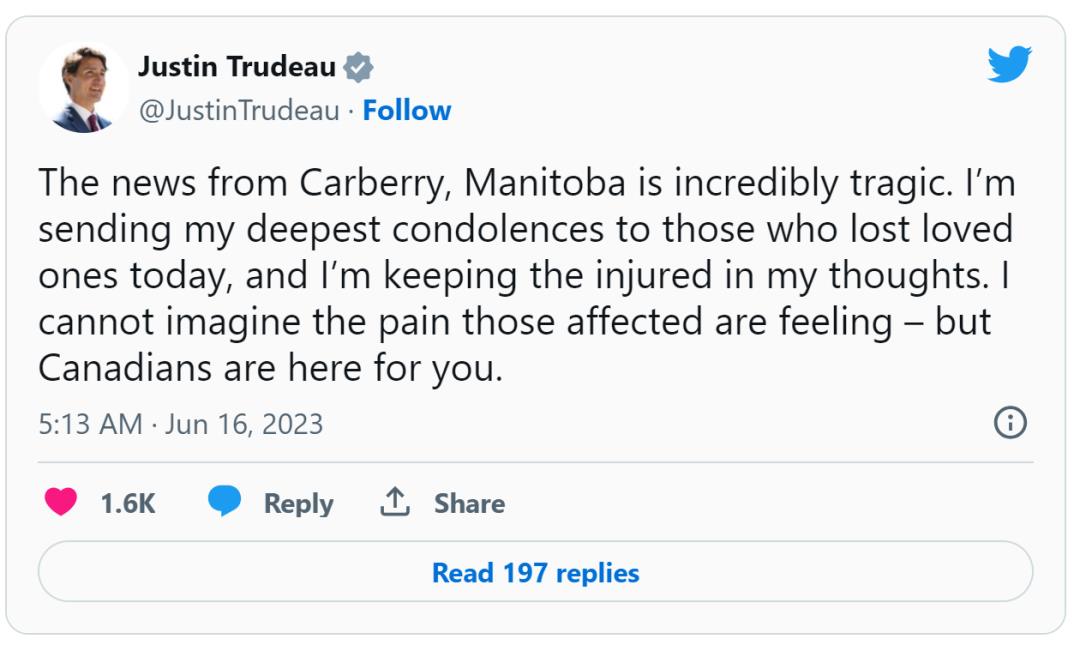Click the Twitter bird logo
Viewport: 1080px width, 651px height.
(x=1009, y=65)
